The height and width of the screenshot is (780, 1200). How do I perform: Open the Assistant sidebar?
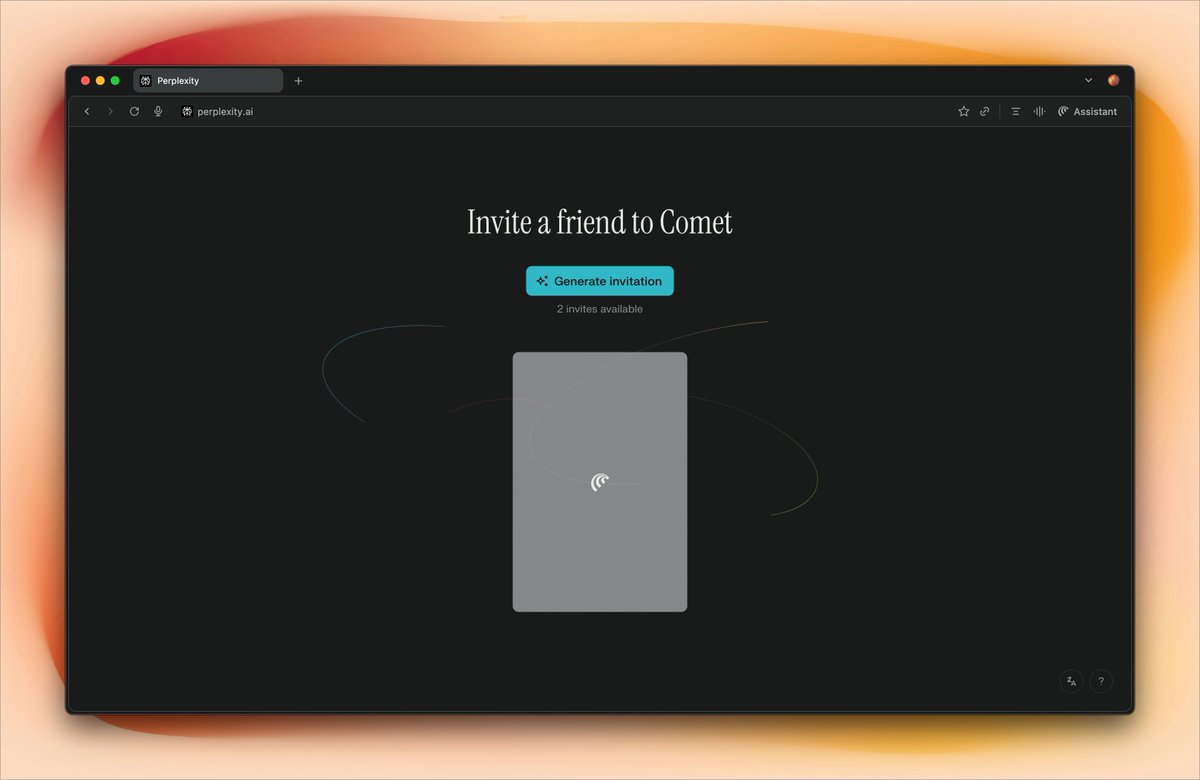(1087, 111)
